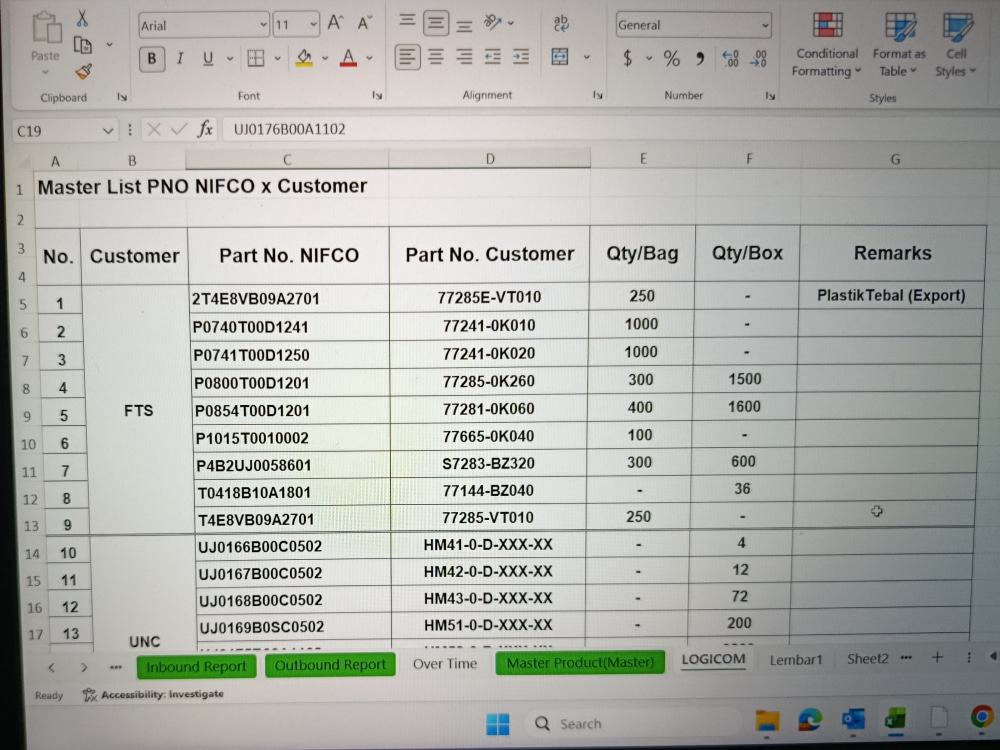Align text to the right

click(464, 57)
